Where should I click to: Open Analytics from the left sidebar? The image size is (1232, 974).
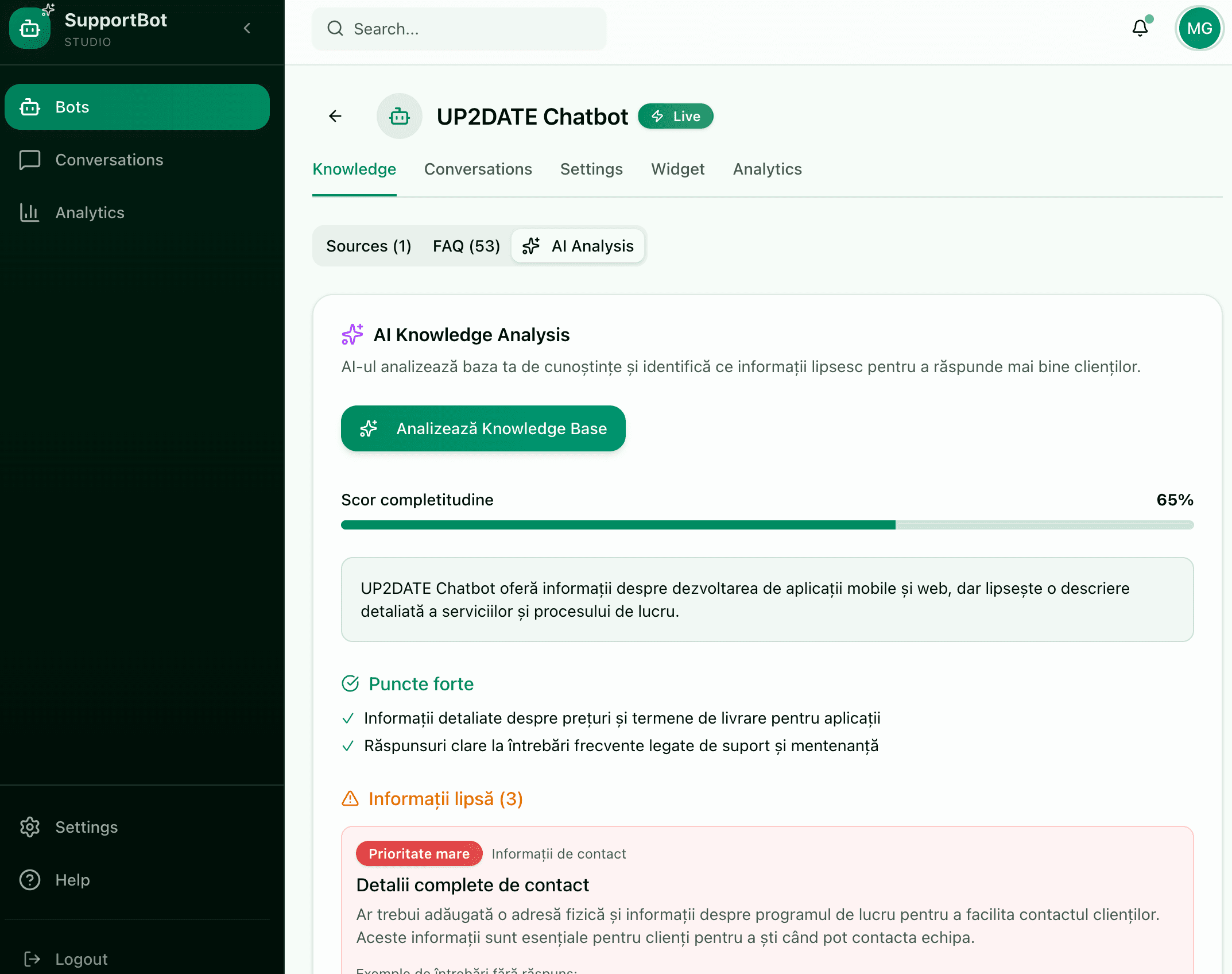90,212
